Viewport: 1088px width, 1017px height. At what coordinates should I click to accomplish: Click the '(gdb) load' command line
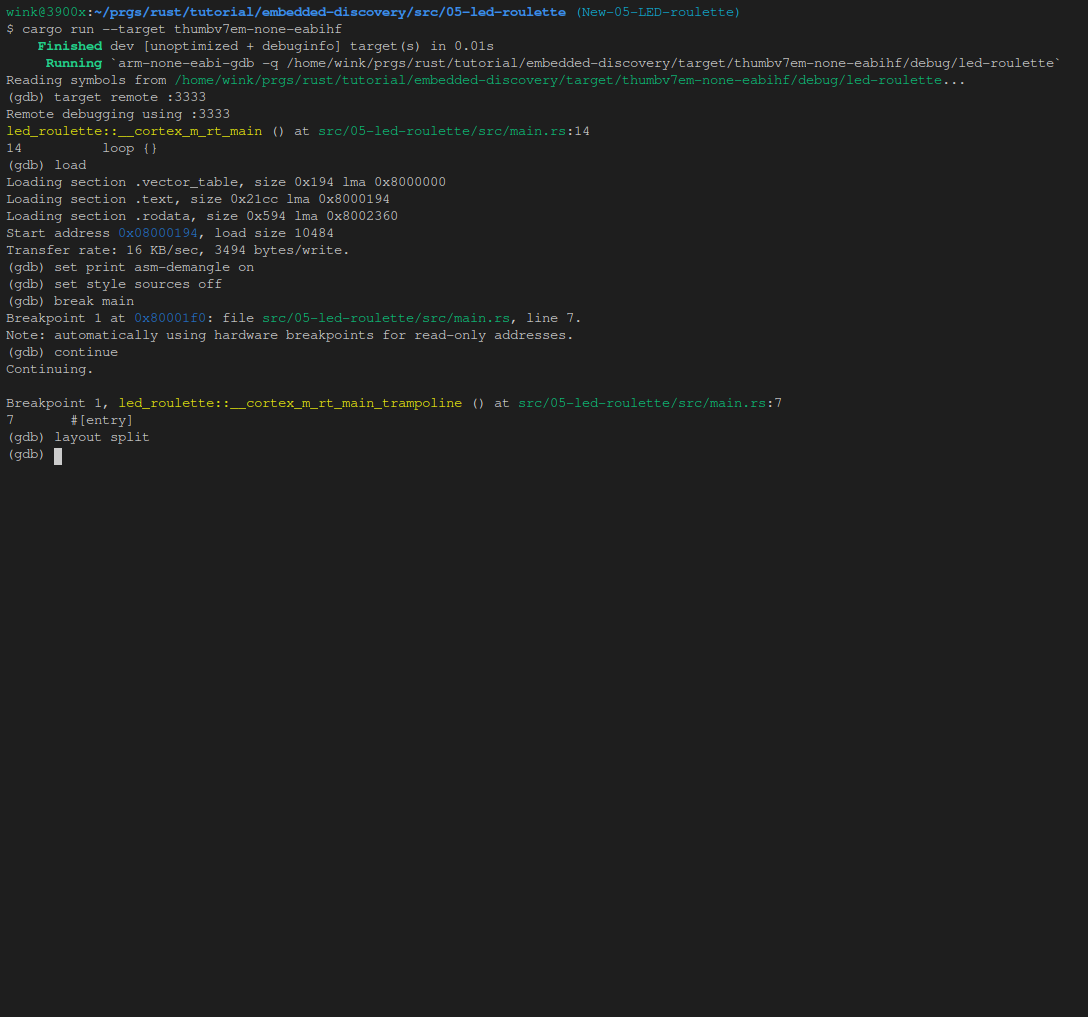pyautogui.click(x=46, y=165)
